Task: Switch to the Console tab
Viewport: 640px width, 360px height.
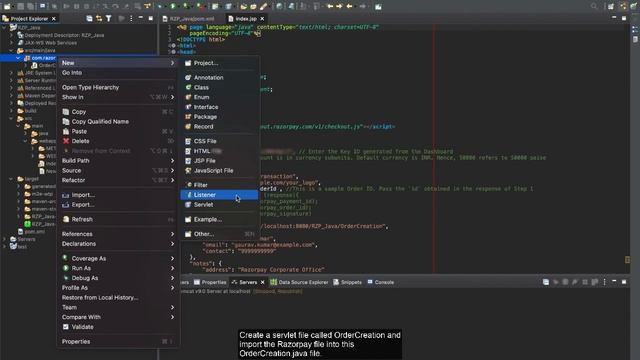Action: [x=380, y=282]
